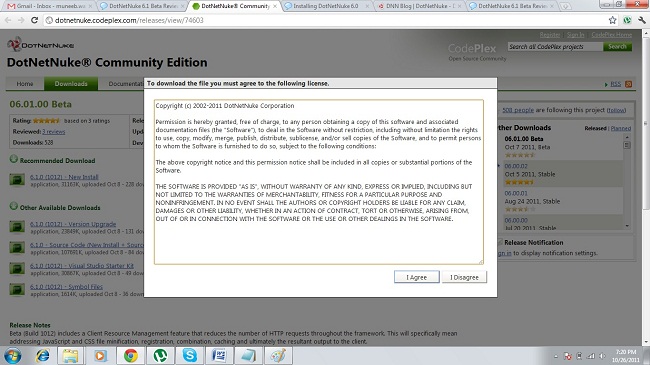Viewport: 650px width, 365px height.
Task: Click the taskbar clock
Action: tap(626, 356)
